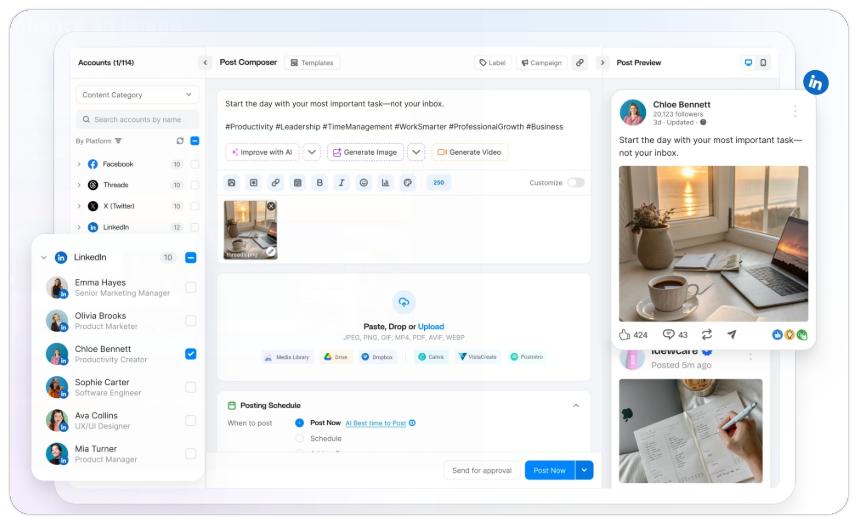Follow the AI Best time to Post link

(376, 423)
